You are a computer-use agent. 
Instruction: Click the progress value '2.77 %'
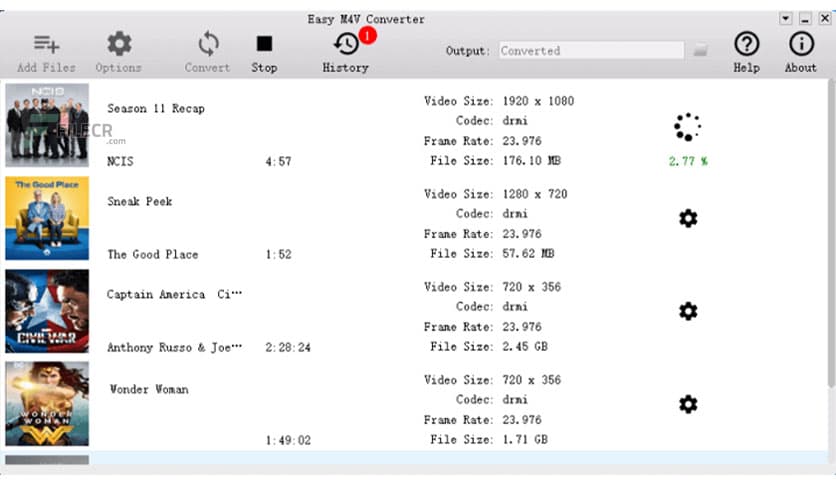click(x=688, y=161)
